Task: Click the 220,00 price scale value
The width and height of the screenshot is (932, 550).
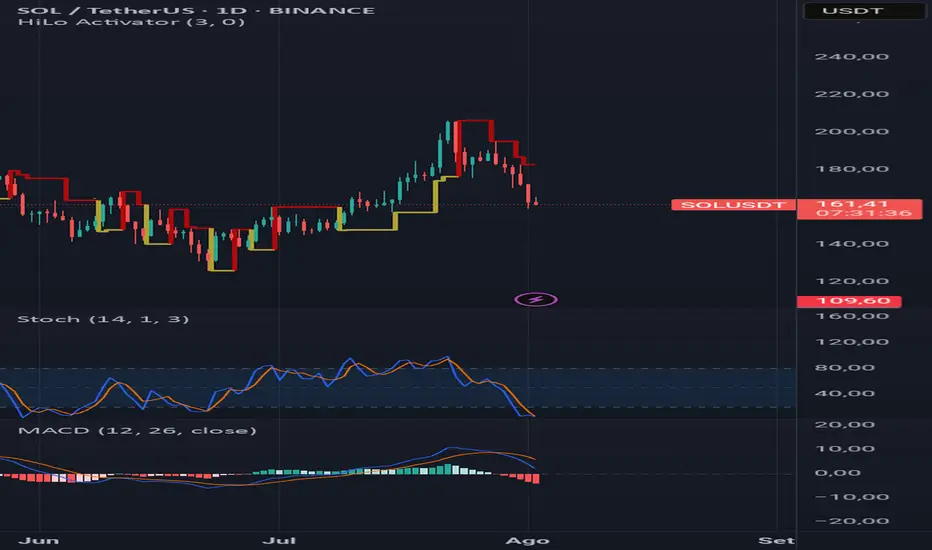Action: [x=851, y=94]
